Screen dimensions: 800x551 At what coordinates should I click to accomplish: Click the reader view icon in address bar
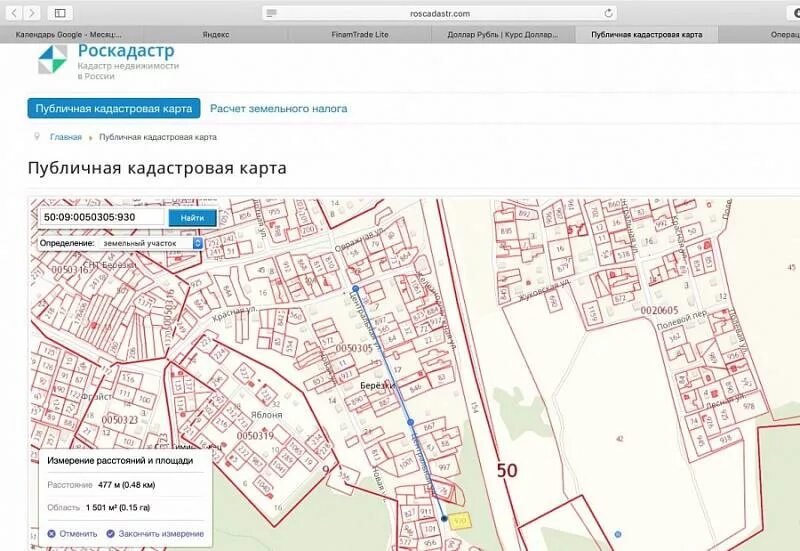click(271, 13)
